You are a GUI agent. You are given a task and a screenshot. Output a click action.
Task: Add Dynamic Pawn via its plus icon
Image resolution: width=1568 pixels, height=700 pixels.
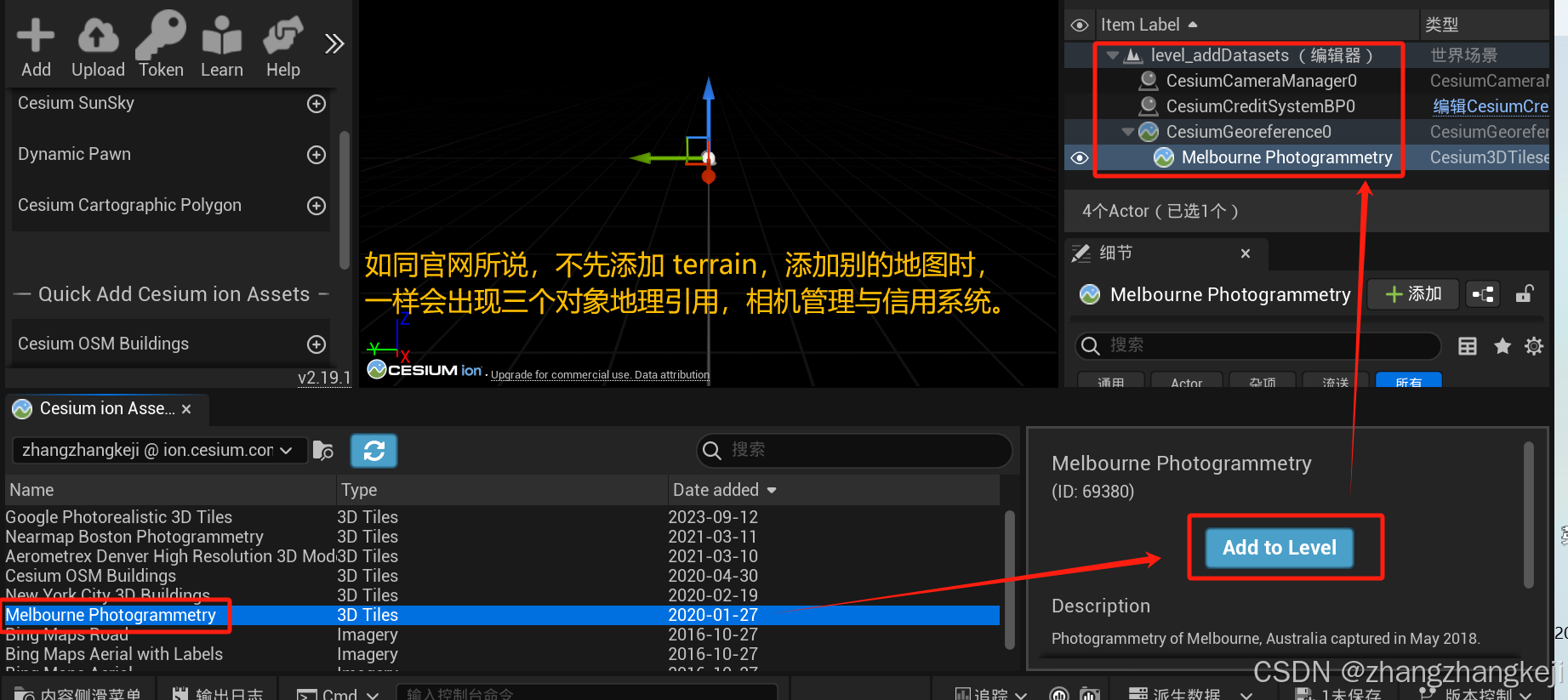tap(316, 155)
